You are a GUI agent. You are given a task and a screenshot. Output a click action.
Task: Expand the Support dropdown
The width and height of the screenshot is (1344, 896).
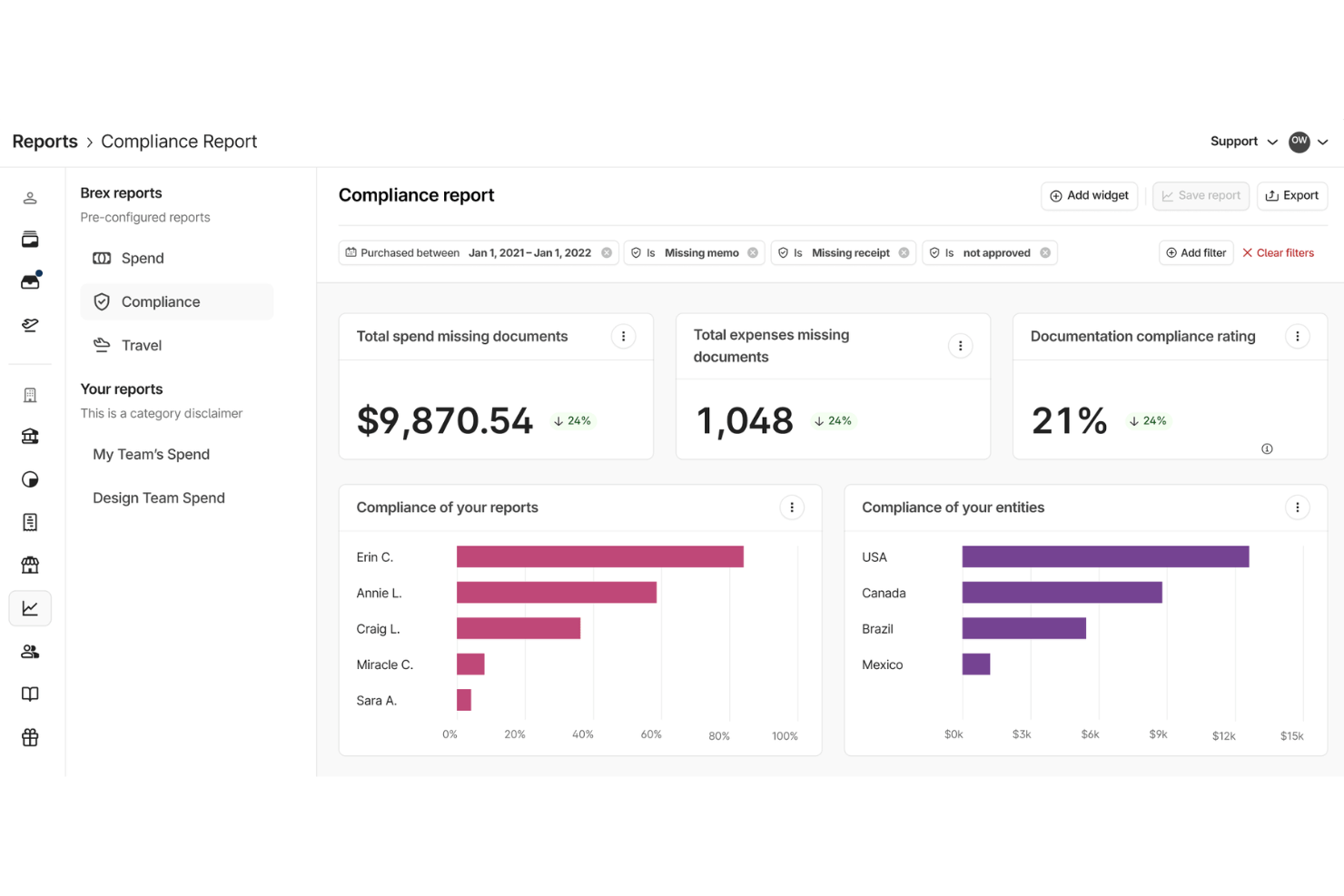tap(1243, 142)
